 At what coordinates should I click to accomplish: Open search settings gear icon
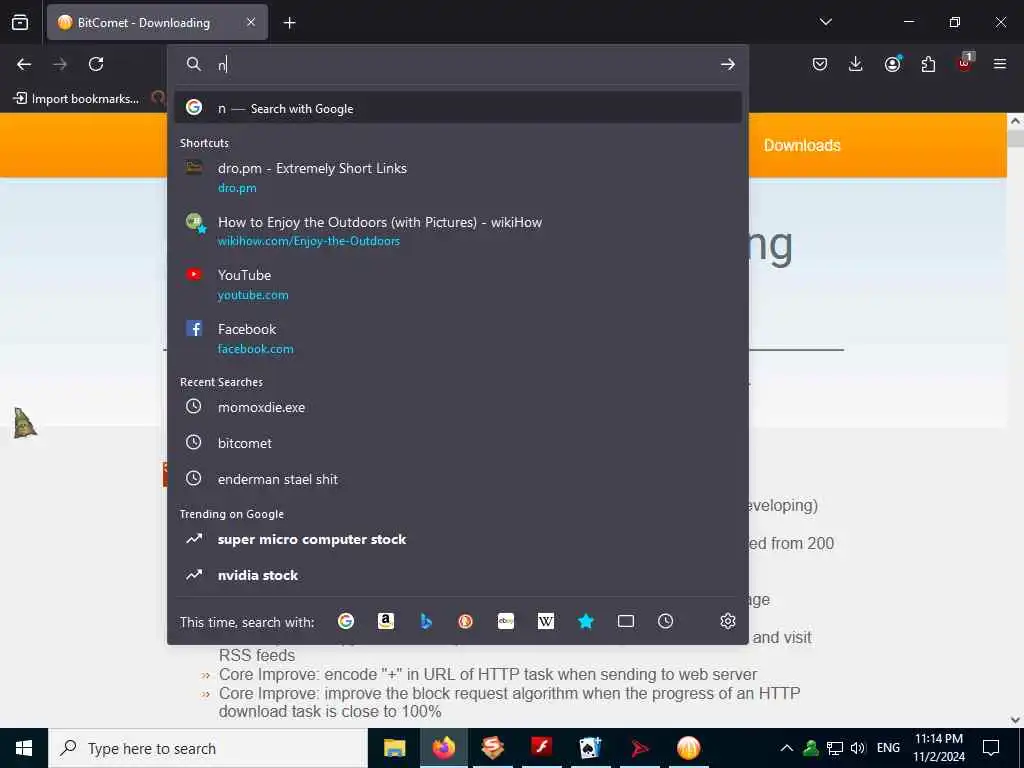(x=728, y=621)
